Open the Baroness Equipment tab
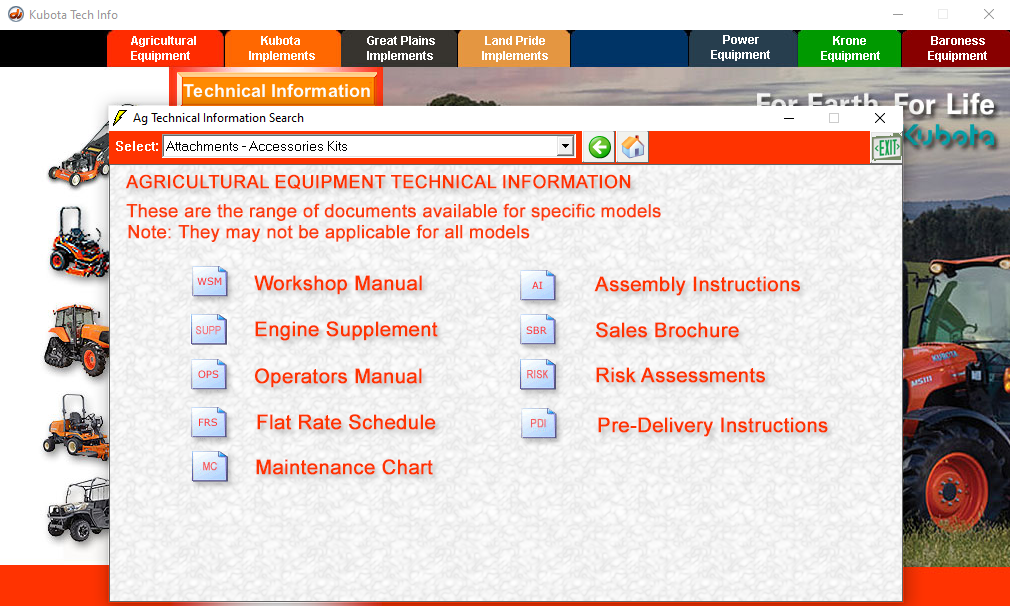 click(x=956, y=48)
